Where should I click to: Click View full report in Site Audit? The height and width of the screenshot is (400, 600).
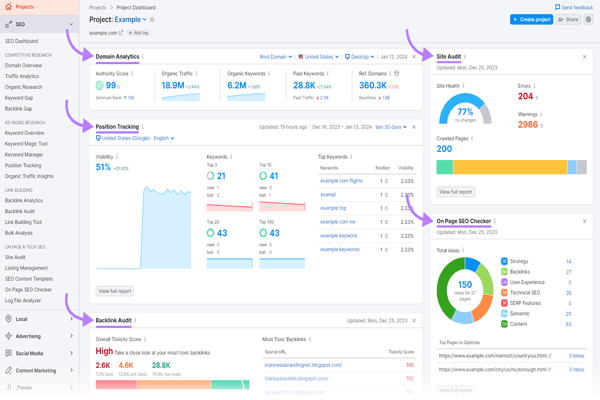[456, 191]
